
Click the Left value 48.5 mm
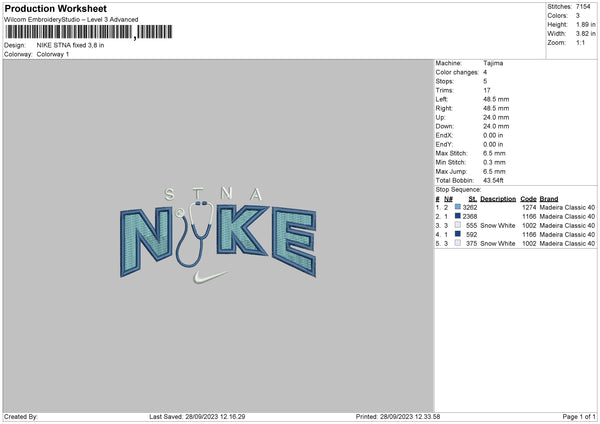(496, 99)
